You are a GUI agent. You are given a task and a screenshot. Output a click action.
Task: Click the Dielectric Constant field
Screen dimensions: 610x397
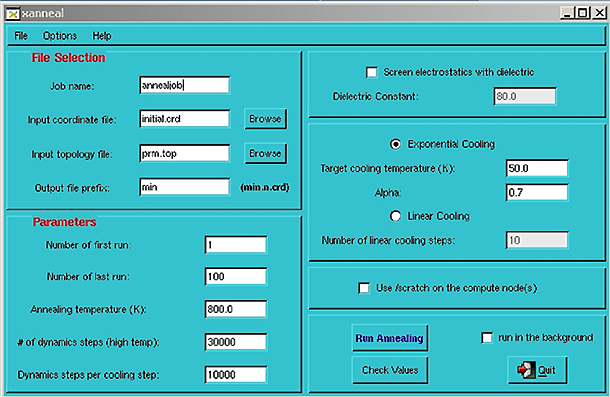click(525, 96)
